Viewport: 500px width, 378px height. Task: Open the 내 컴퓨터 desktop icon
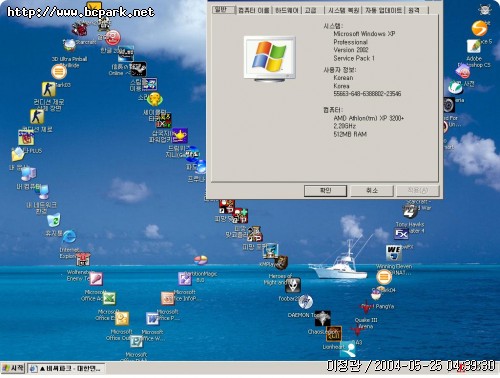[x=29, y=174]
